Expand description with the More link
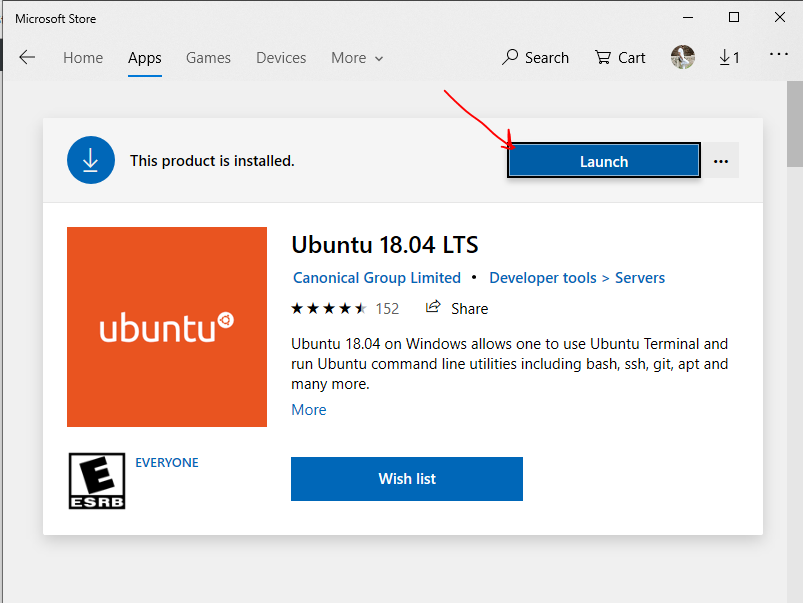 [309, 410]
